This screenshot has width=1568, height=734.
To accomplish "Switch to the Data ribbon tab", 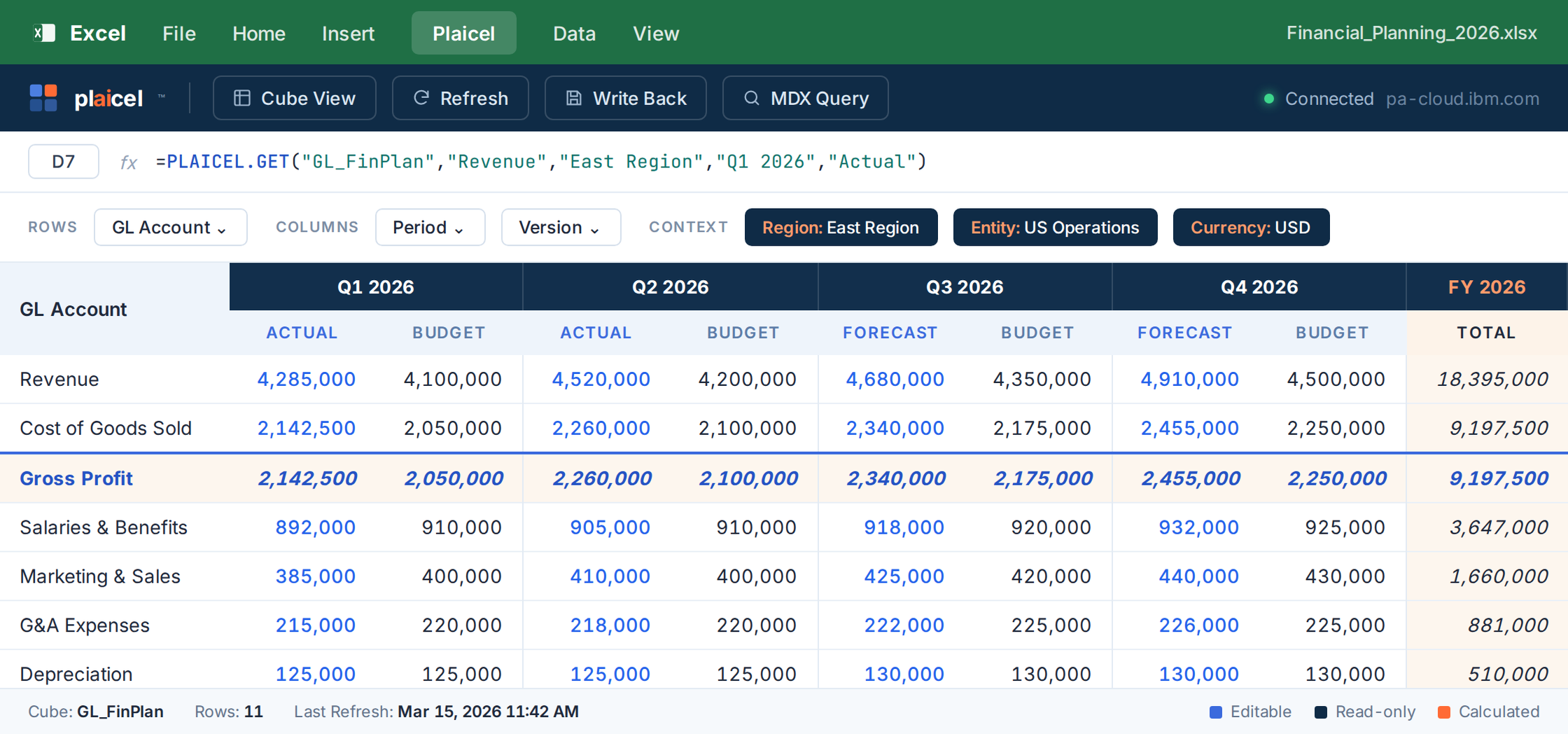I will pyautogui.click(x=574, y=33).
